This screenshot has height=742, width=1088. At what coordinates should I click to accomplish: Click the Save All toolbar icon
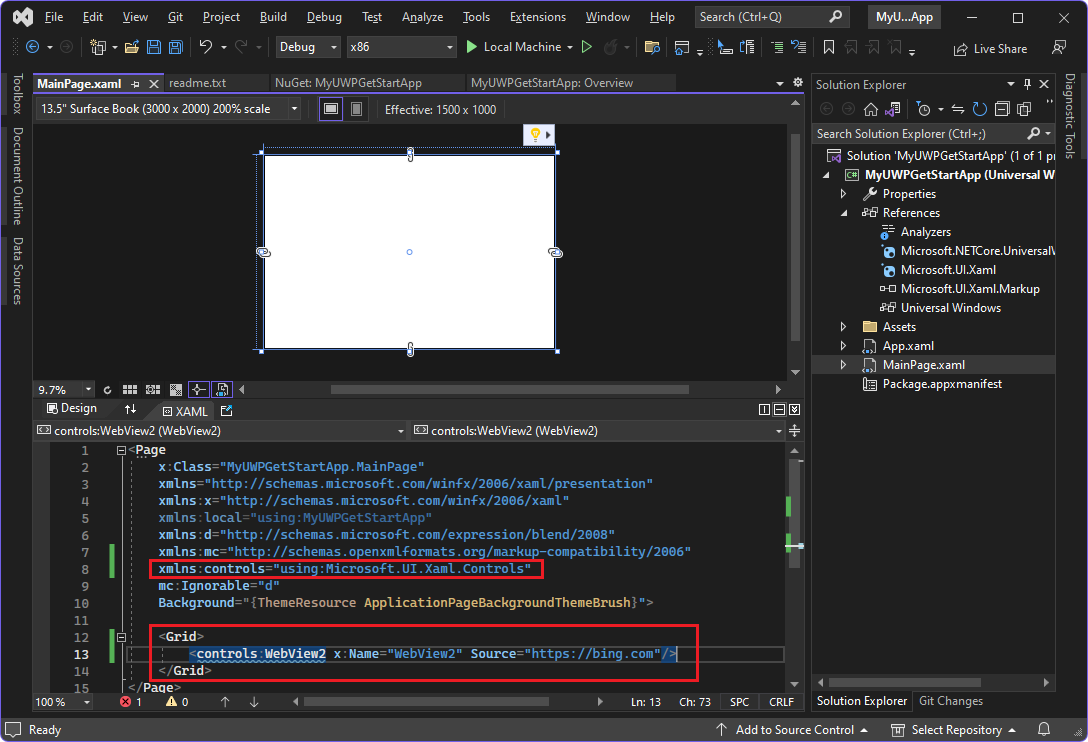(174, 46)
